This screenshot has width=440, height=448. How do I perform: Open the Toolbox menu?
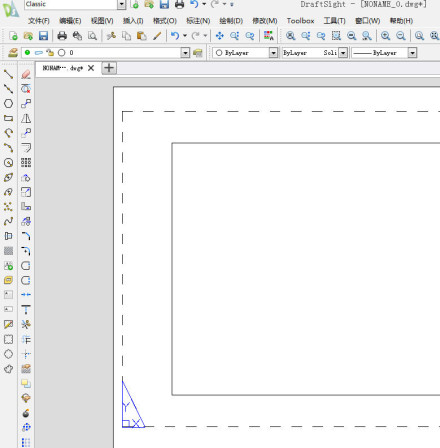coord(300,21)
